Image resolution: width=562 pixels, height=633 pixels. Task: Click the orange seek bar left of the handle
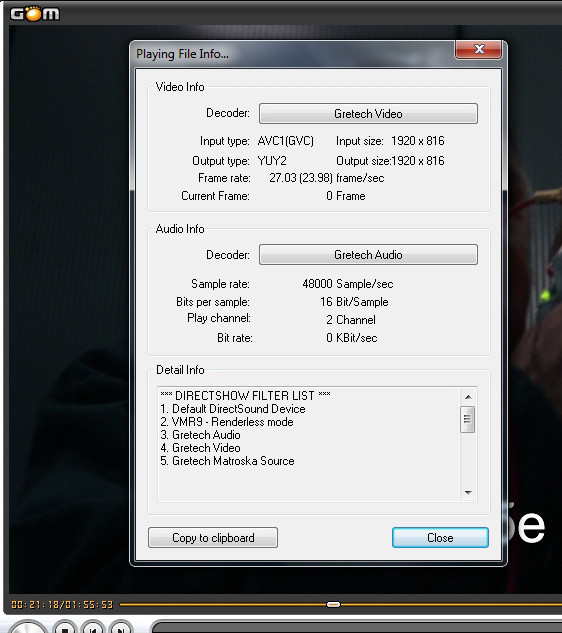click(223, 604)
